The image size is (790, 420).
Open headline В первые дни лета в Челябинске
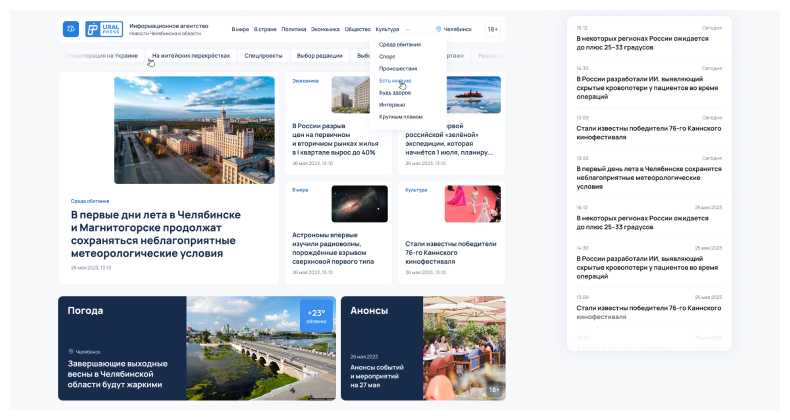pyautogui.click(x=156, y=234)
